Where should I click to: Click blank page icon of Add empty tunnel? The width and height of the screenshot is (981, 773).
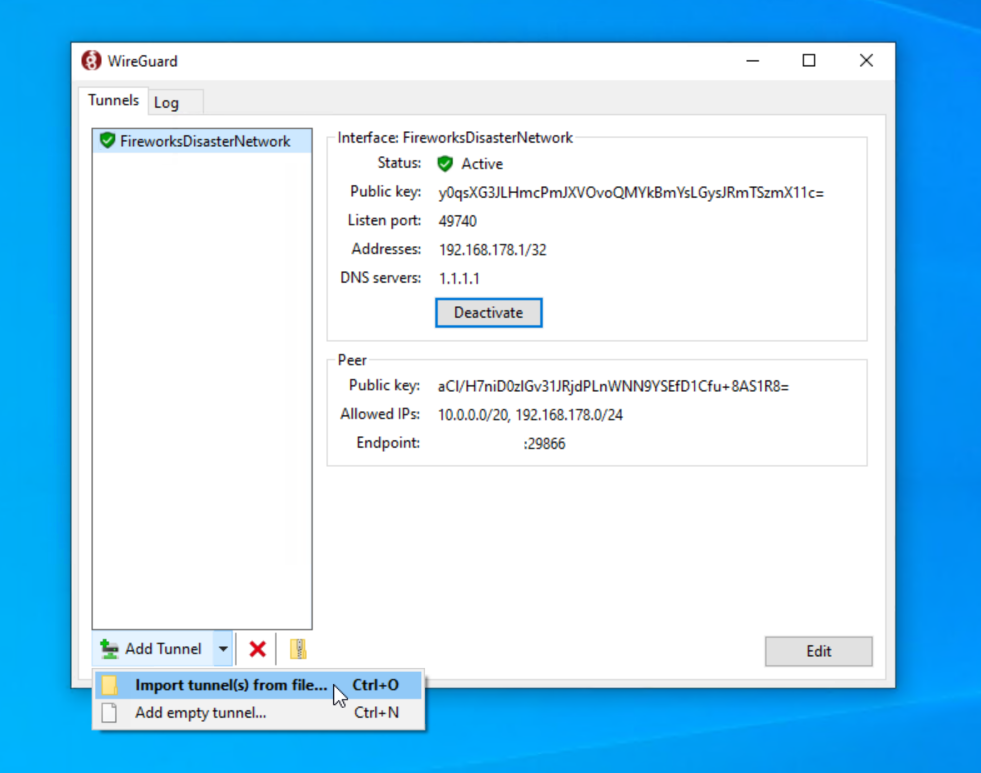pyautogui.click(x=109, y=712)
